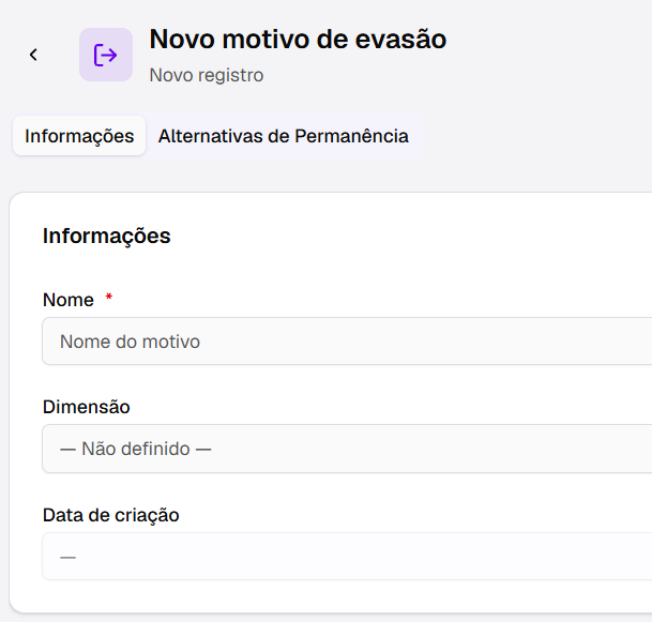Go back using the left chevron arrow
The height and width of the screenshot is (622, 652).
pyautogui.click(x=34, y=54)
